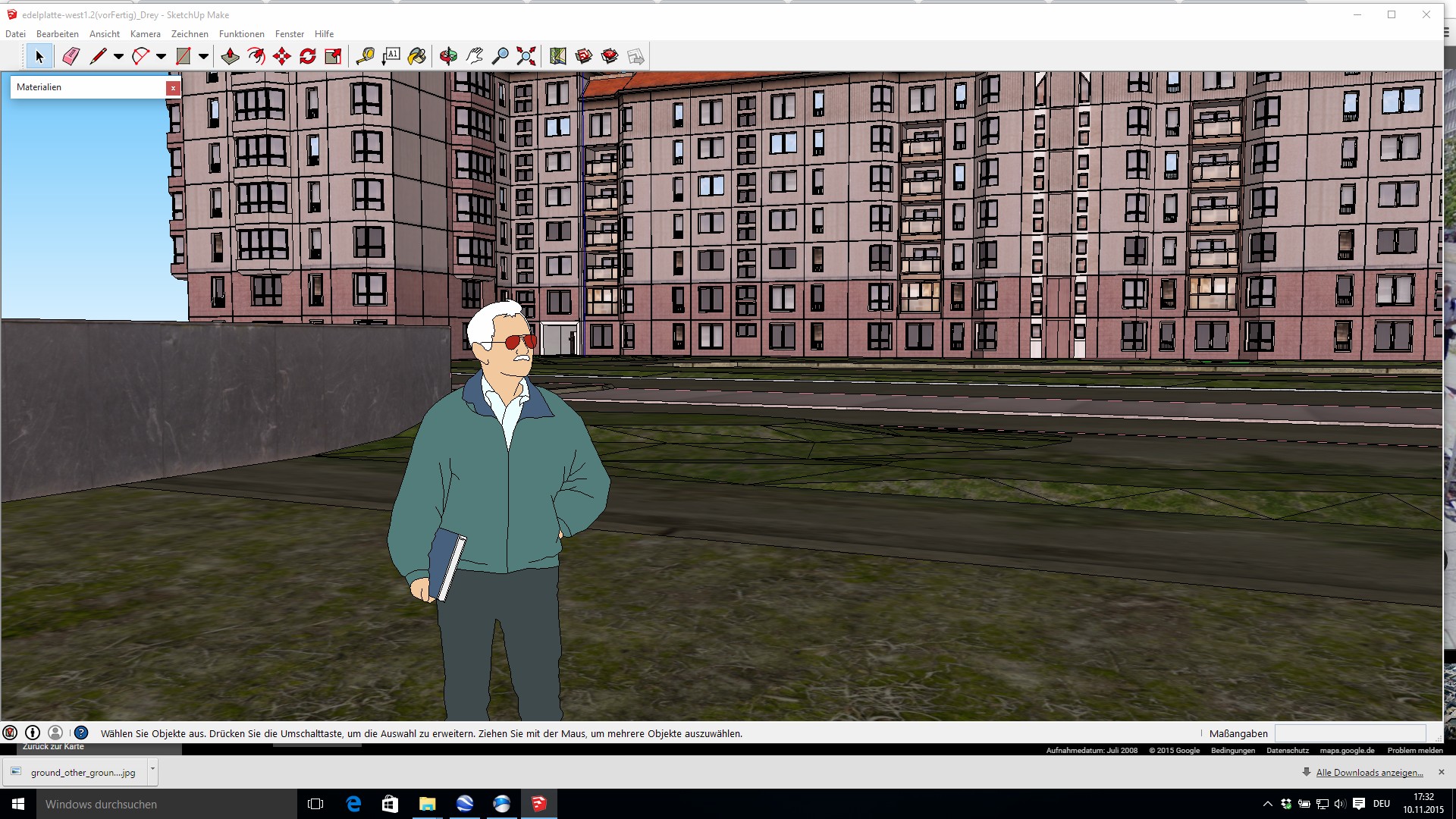Screen dimensions: 1456x819
Task: Select the Pan hand tool
Action: tap(475, 56)
